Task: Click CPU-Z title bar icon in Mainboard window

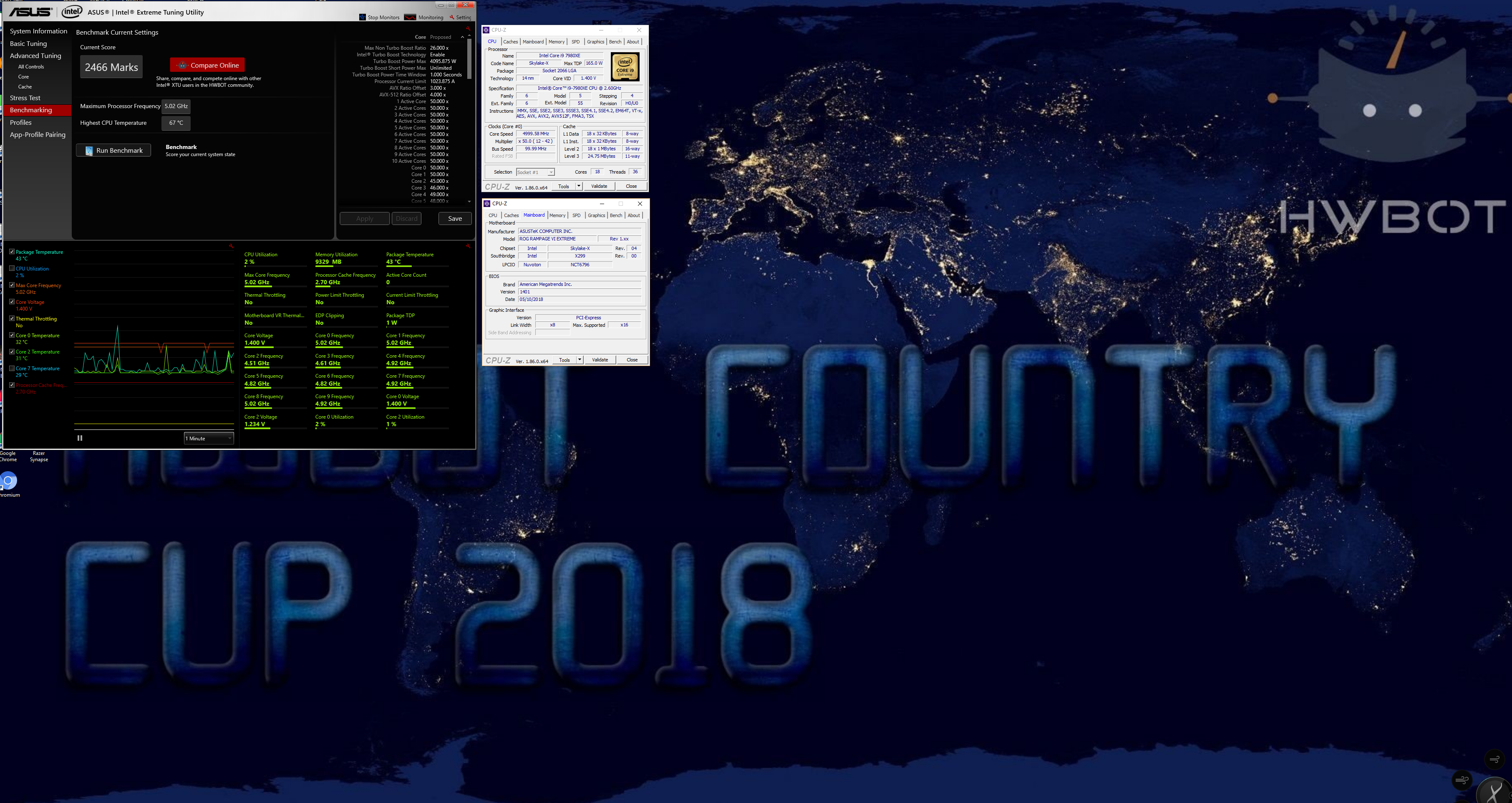Action: click(x=486, y=204)
